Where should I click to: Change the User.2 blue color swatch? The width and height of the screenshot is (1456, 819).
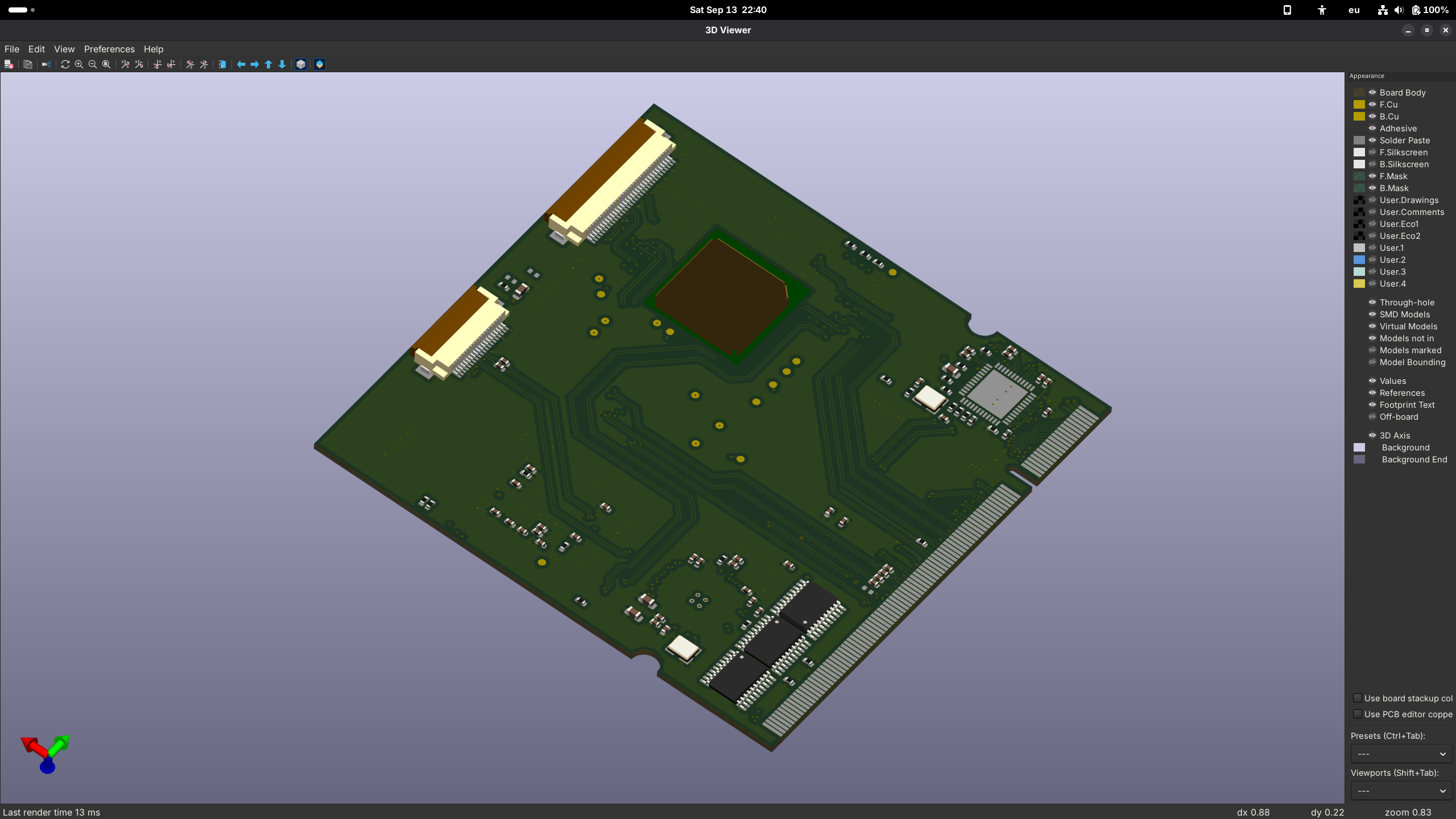pyautogui.click(x=1359, y=259)
